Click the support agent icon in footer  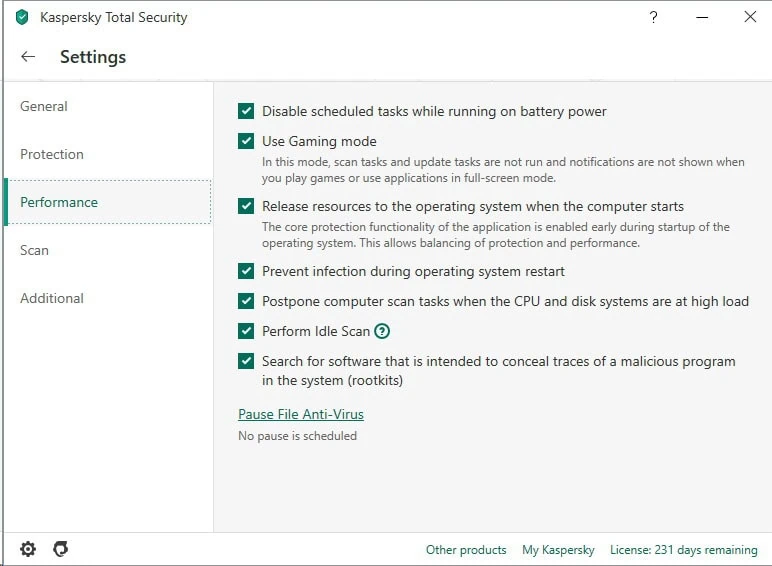pos(60,549)
